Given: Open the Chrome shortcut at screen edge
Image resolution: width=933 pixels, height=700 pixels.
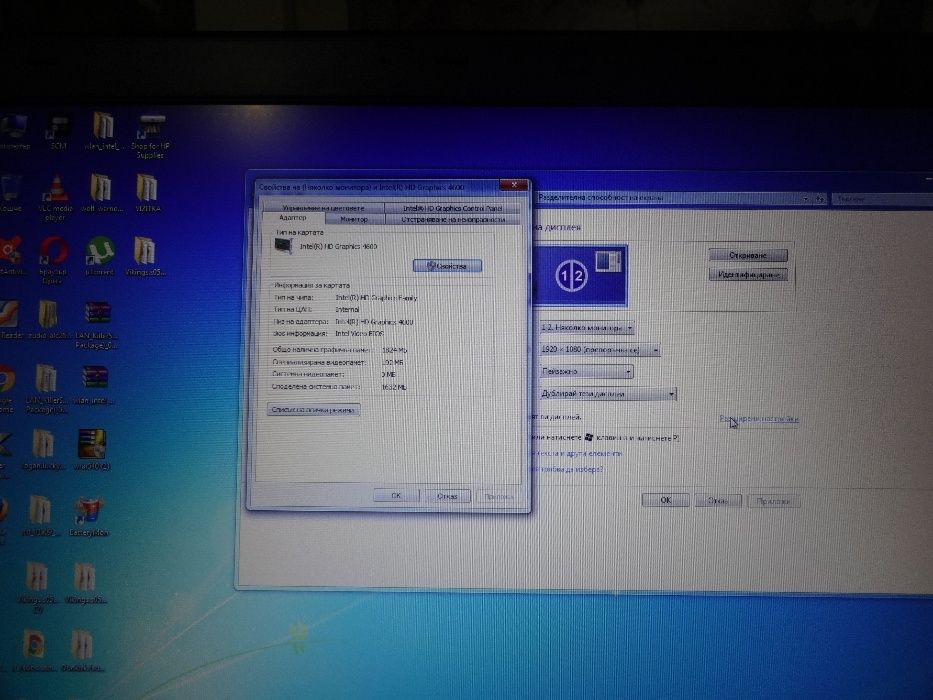Looking at the screenshot, I should coord(6,387).
